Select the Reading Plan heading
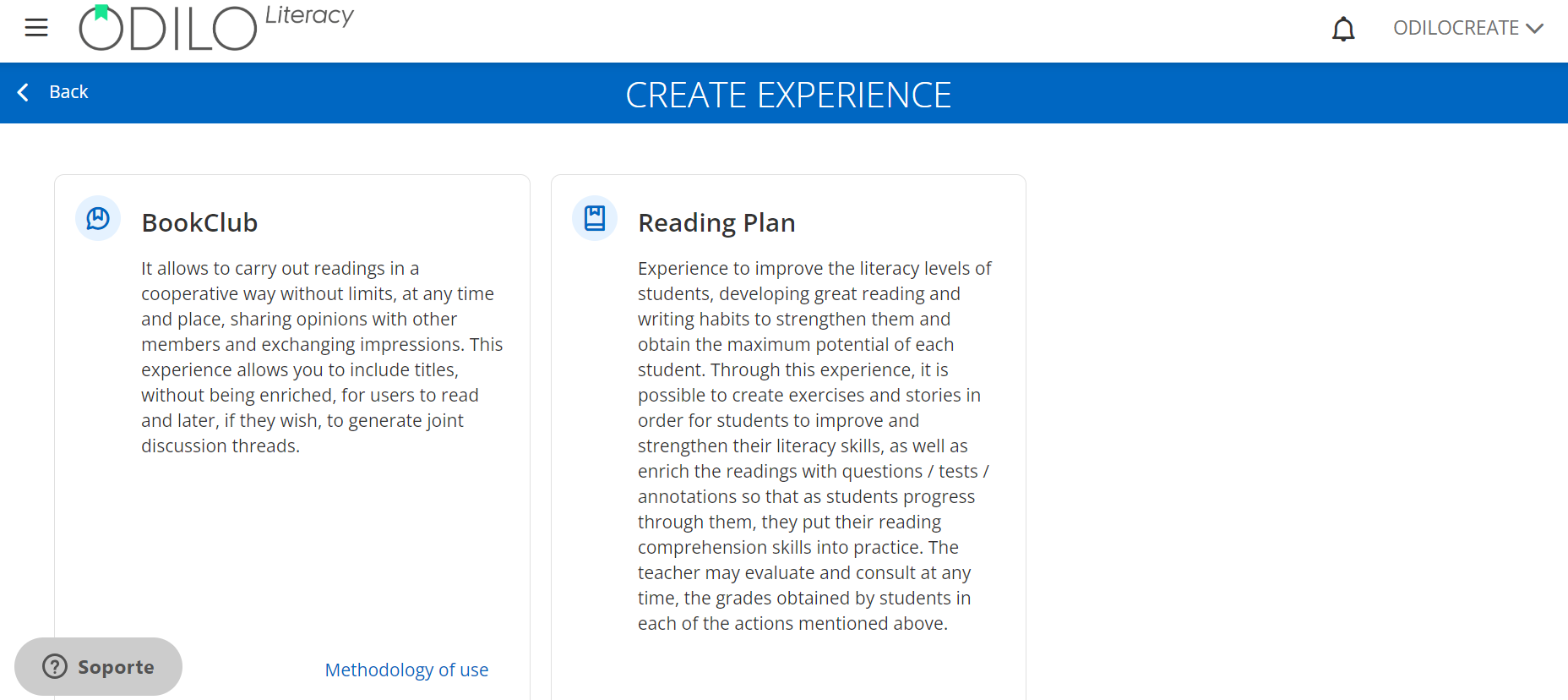The image size is (1568, 700). click(716, 222)
